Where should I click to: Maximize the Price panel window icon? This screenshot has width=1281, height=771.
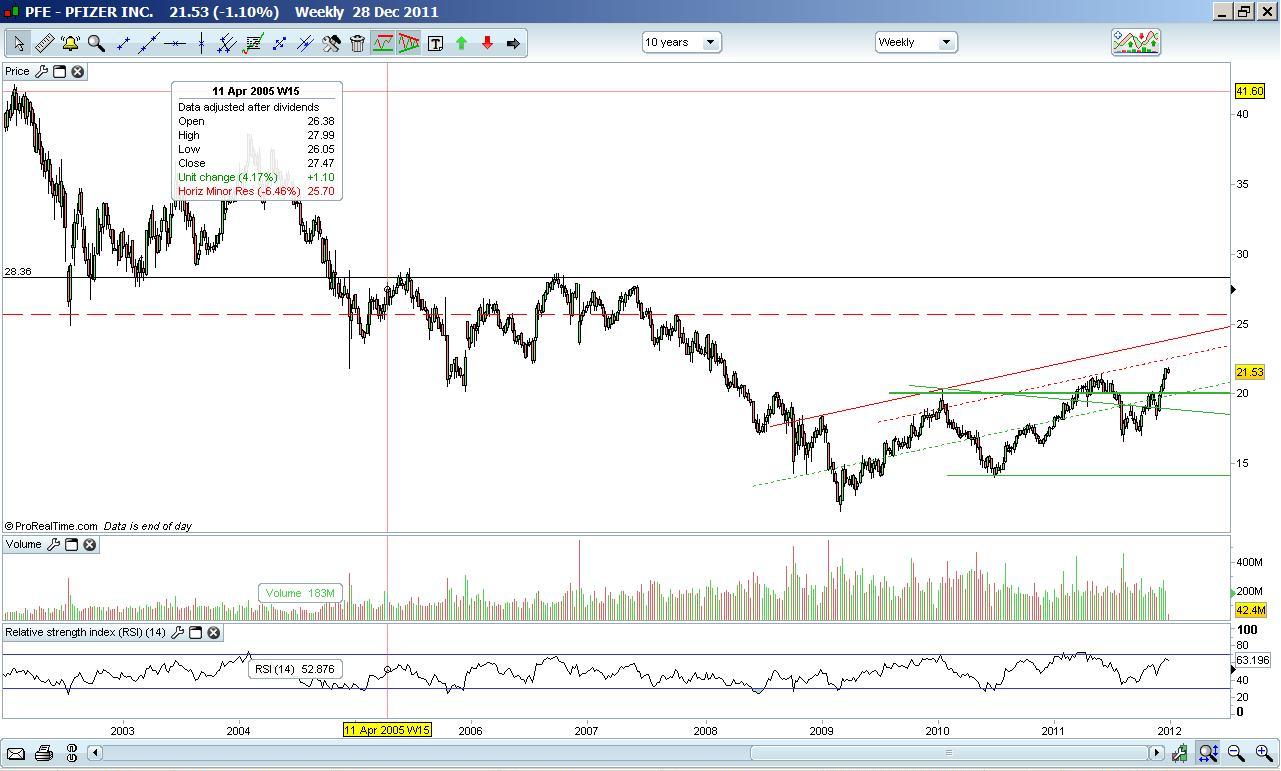pos(59,71)
